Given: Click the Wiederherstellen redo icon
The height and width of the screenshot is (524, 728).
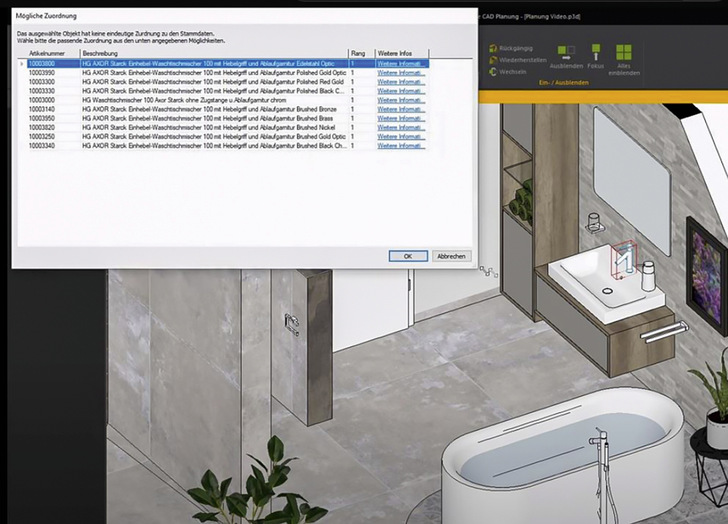Looking at the screenshot, I should tap(493, 60).
